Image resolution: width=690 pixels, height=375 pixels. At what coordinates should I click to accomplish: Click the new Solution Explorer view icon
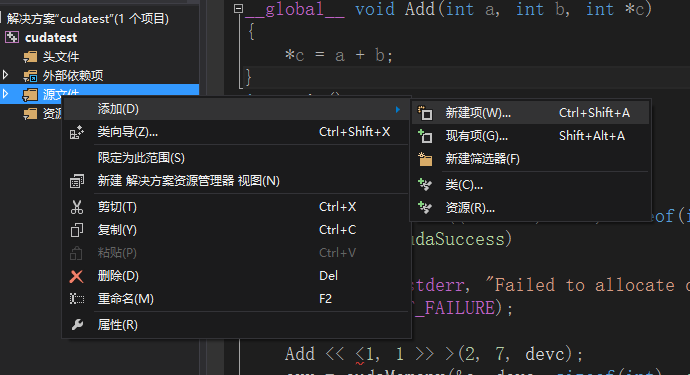click(x=77, y=181)
